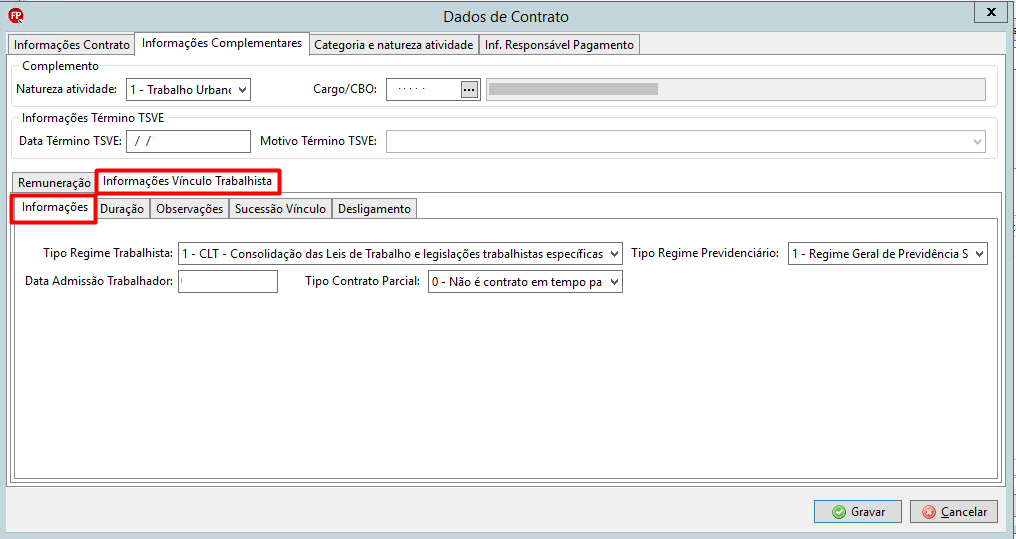Click the Cancelar button

[x=954, y=512]
